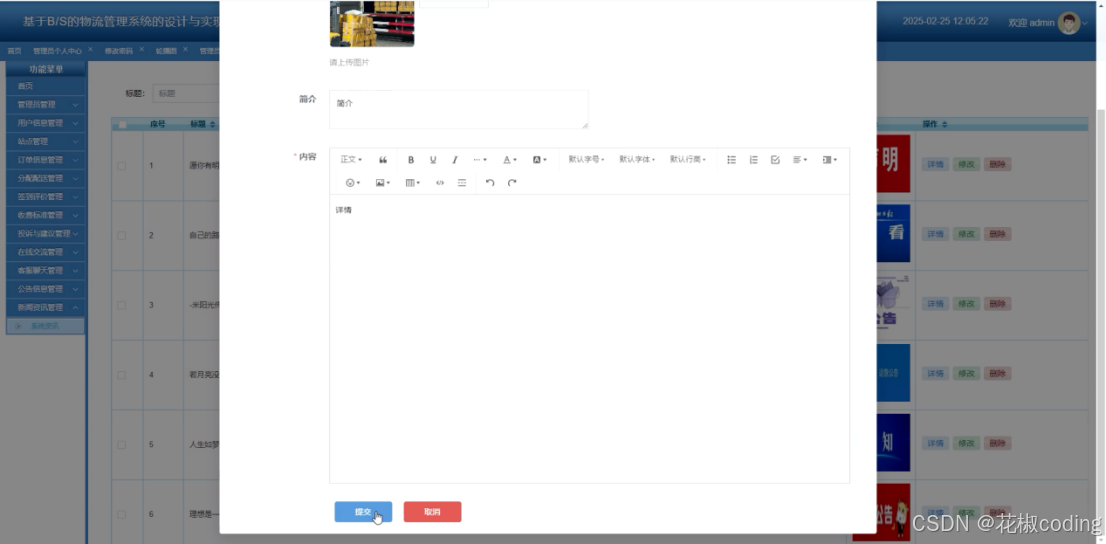Switch to the 首页 tab

14,51
